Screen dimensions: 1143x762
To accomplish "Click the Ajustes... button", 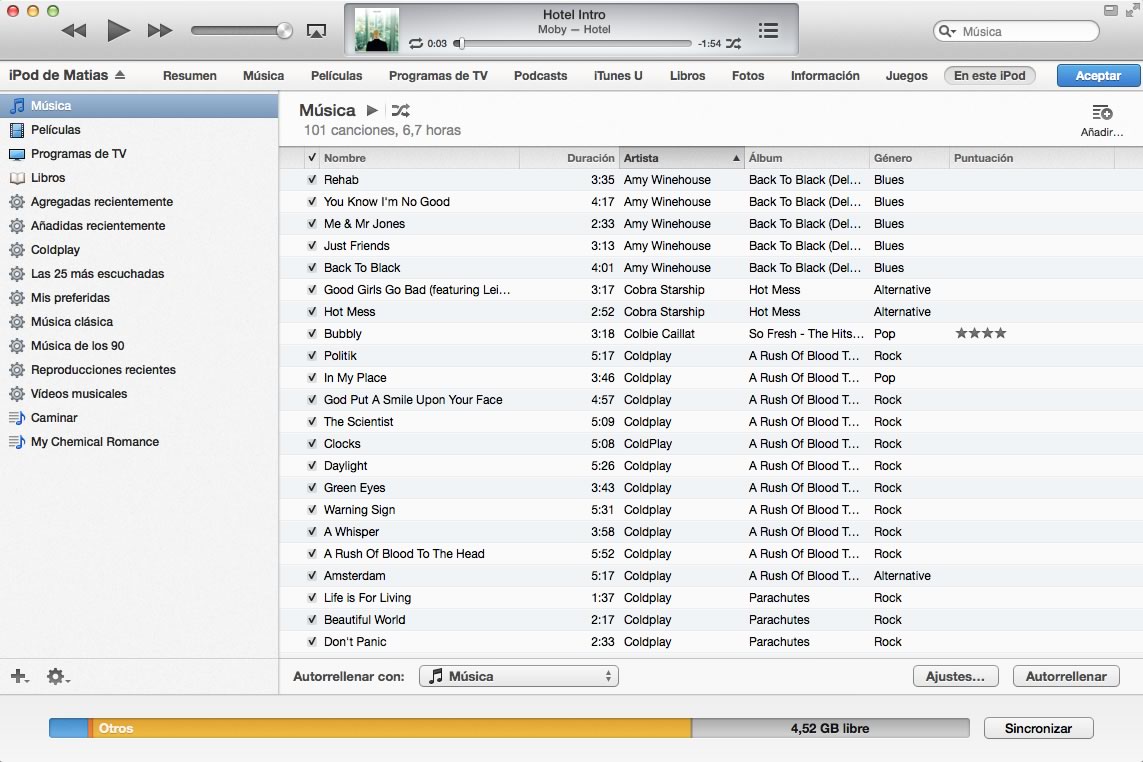I will tap(955, 676).
